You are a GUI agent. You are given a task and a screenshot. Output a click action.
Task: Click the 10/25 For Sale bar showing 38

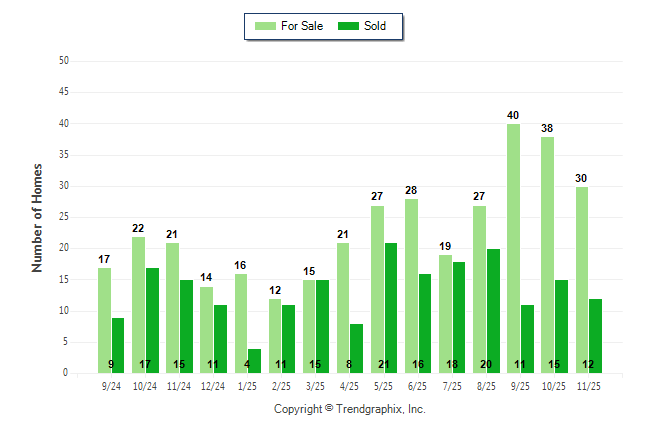[x=547, y=255]
